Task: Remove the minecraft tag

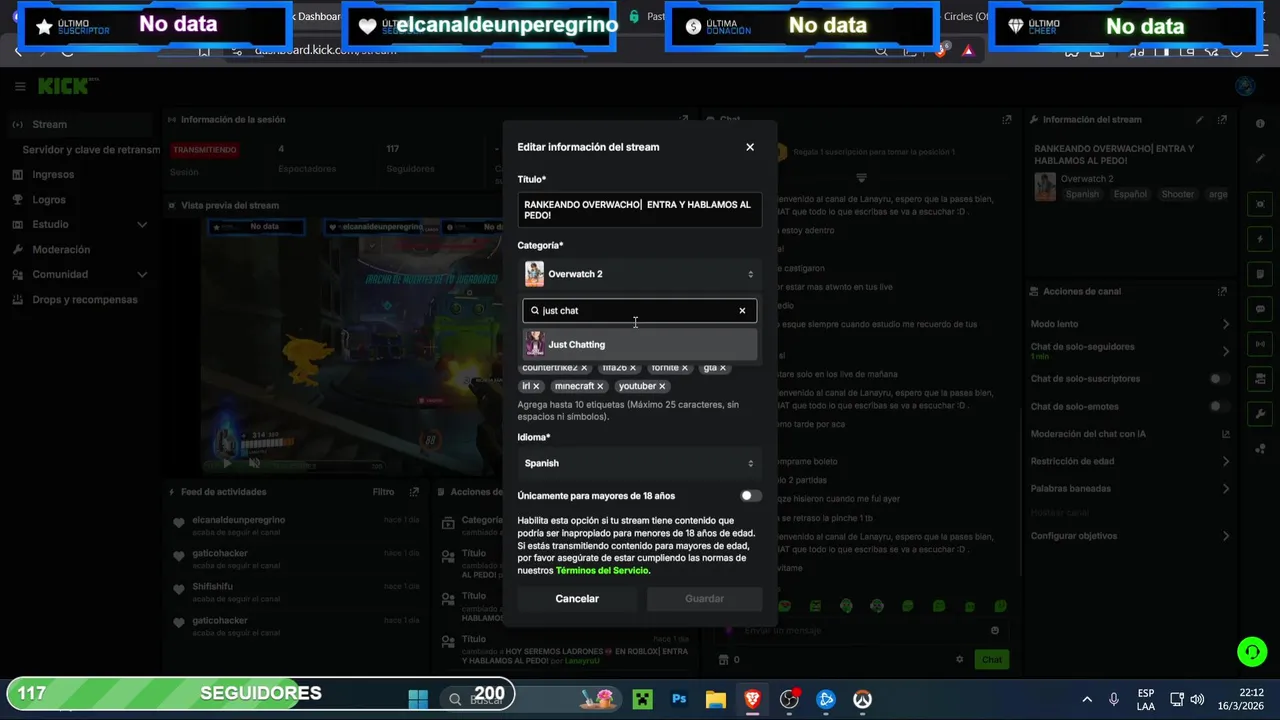Action: (600, 386)
